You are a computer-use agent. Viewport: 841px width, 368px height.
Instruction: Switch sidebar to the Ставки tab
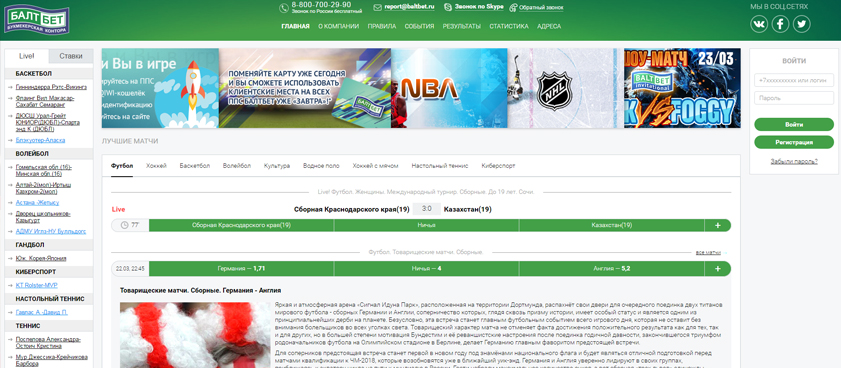click(x=71, y=56)
